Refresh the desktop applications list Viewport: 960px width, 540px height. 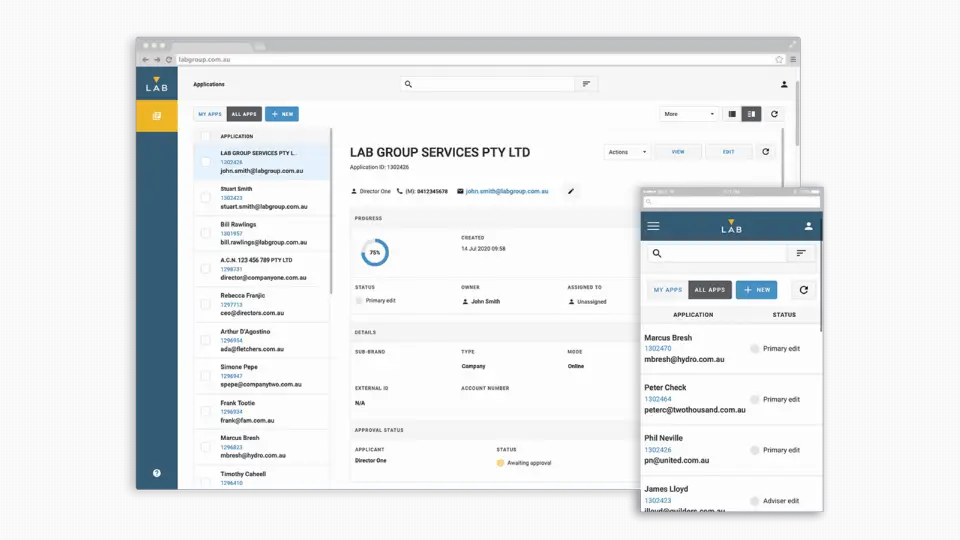774,114
